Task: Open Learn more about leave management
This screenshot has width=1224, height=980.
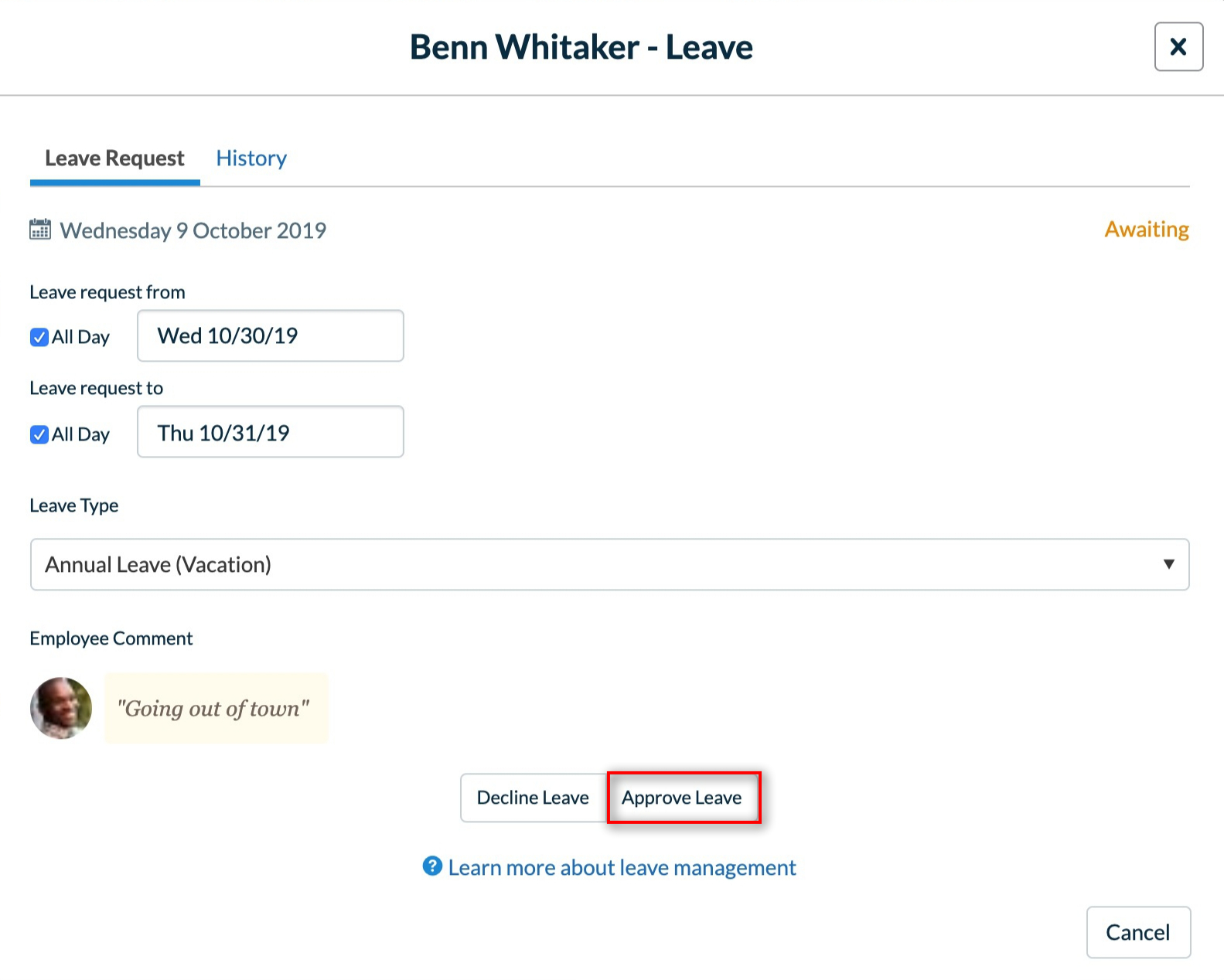Action: pos(622,868)
